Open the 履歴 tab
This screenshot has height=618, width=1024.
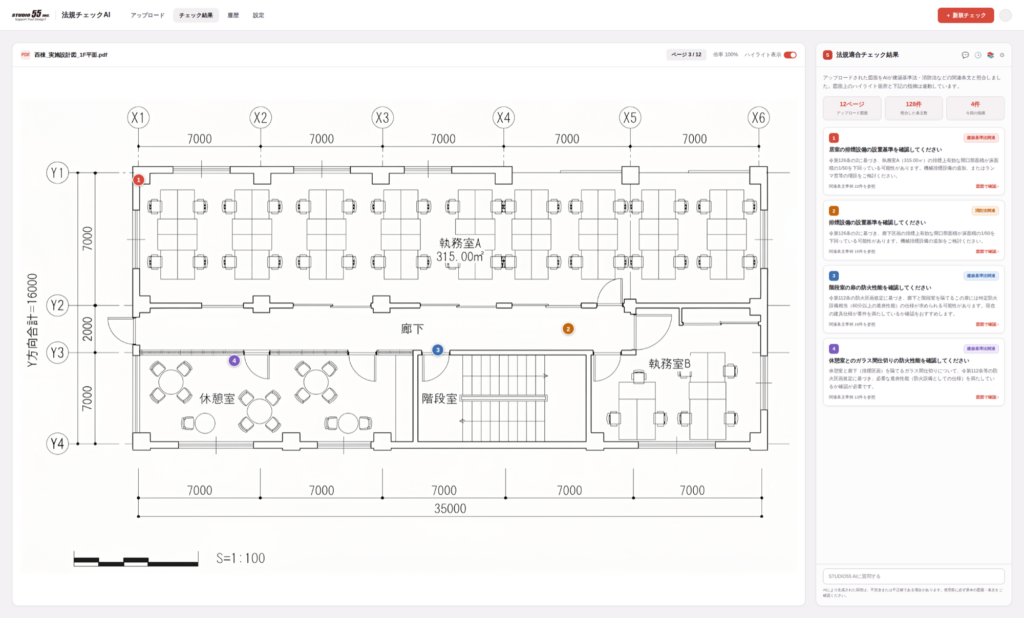pyautogui.click(x=233, y=15)
